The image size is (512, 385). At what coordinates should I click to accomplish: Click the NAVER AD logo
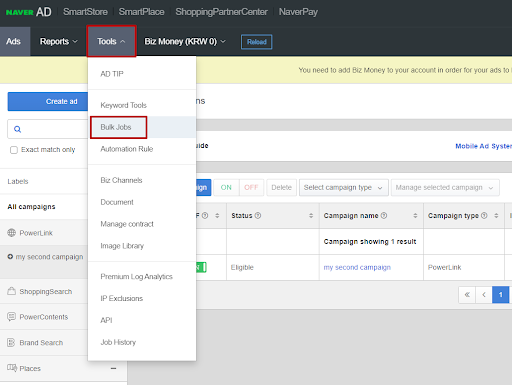tap(28, 12)
